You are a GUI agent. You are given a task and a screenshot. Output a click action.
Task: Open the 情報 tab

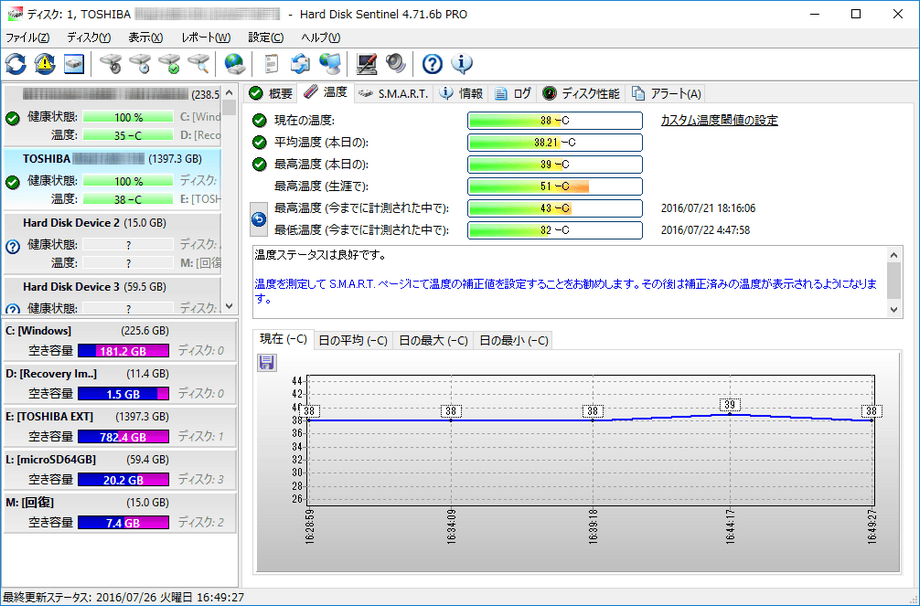pyautogui.click(x=461, y=94)
